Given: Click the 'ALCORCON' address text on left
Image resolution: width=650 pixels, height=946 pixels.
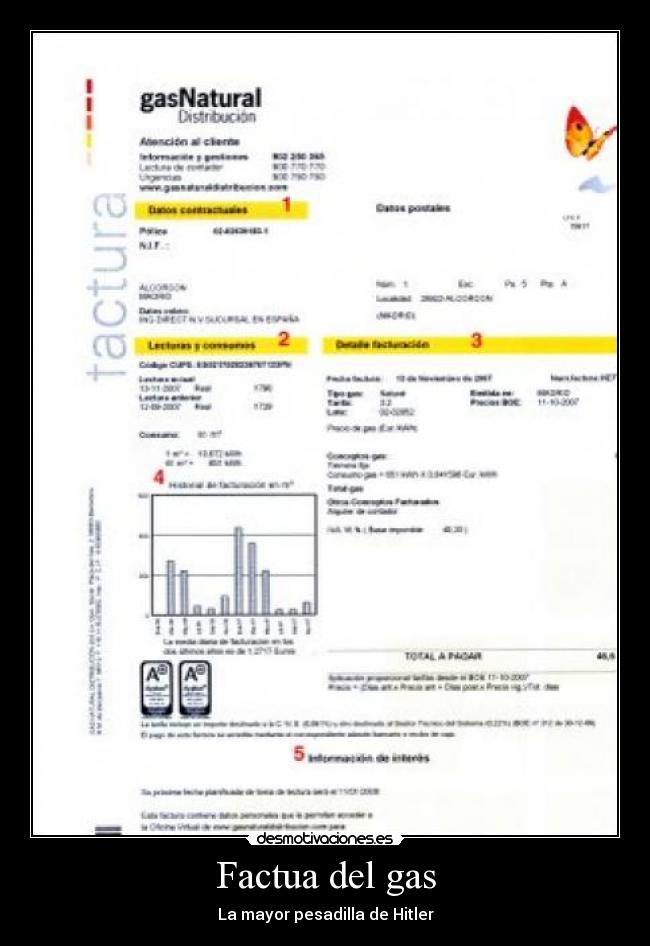Looking at the screenshot, I should click(163, 288).
